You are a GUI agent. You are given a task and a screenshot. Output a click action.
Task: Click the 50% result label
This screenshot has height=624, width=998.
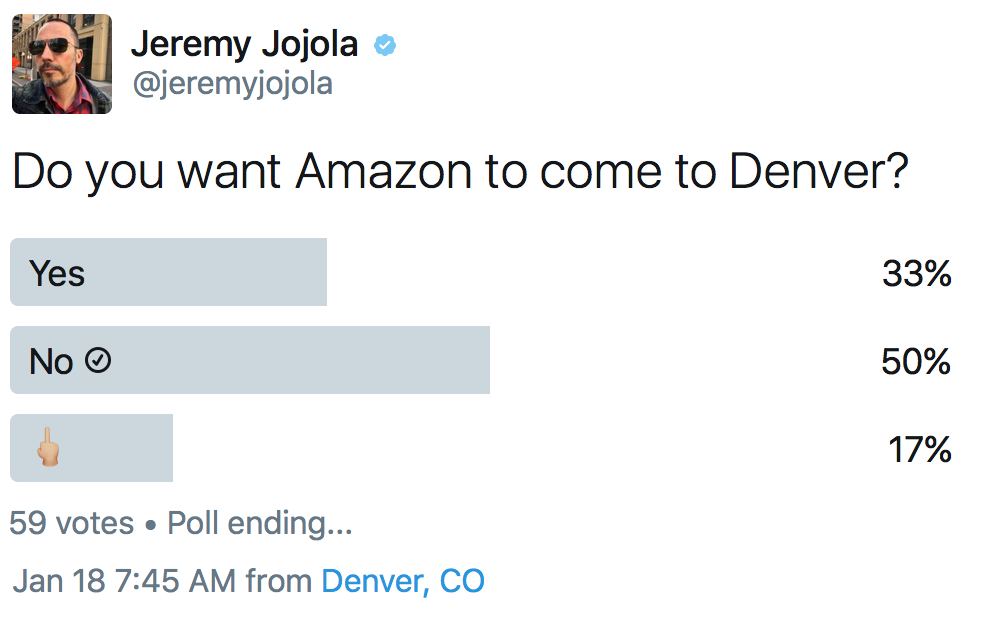point(916,362)
